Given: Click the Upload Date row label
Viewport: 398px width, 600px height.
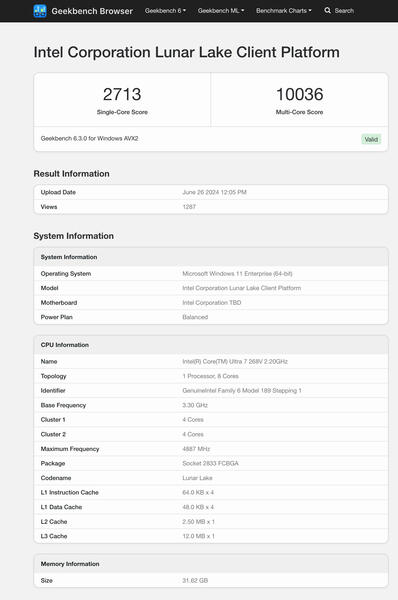Looking at the screenshot, I should [x=58, y=192].
